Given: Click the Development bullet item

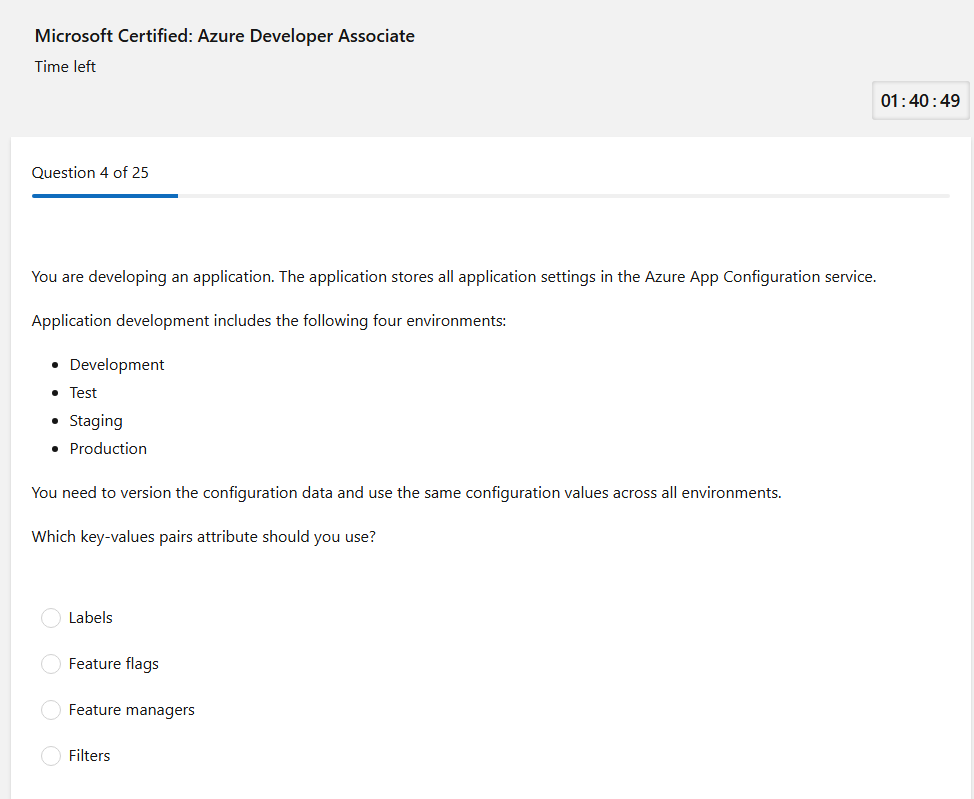Looking at the screenshot, I should pos(117,365).
